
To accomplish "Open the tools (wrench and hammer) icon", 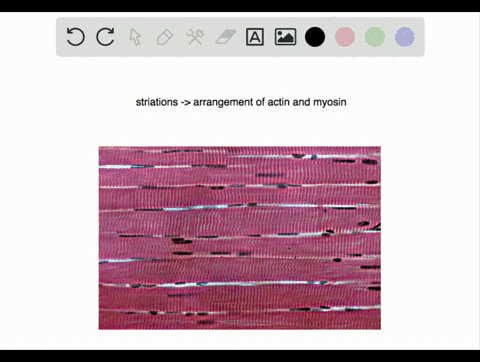I will coord(195,37).
